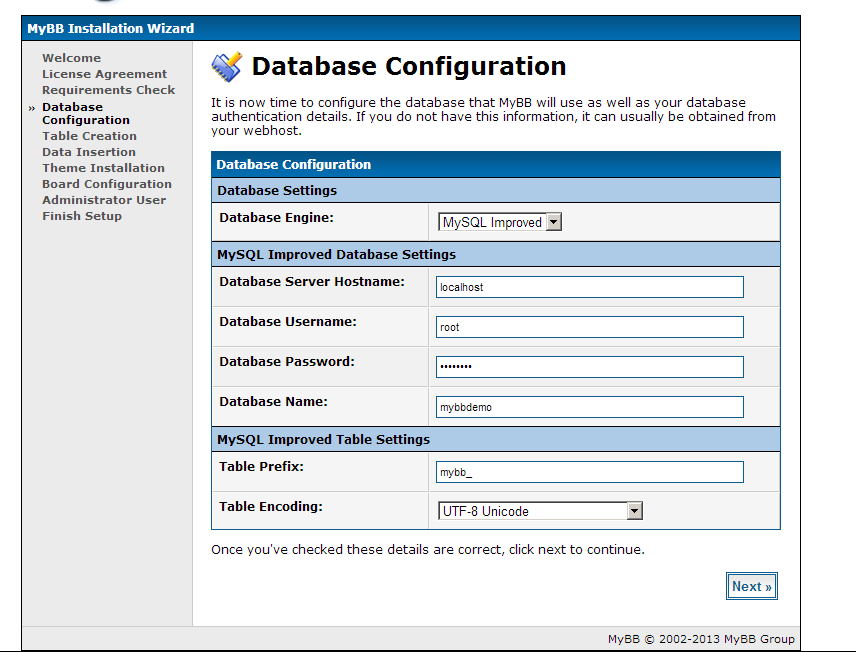The image size is (856, 652).
Task: Click the Next » button
Action: [752, 586]
